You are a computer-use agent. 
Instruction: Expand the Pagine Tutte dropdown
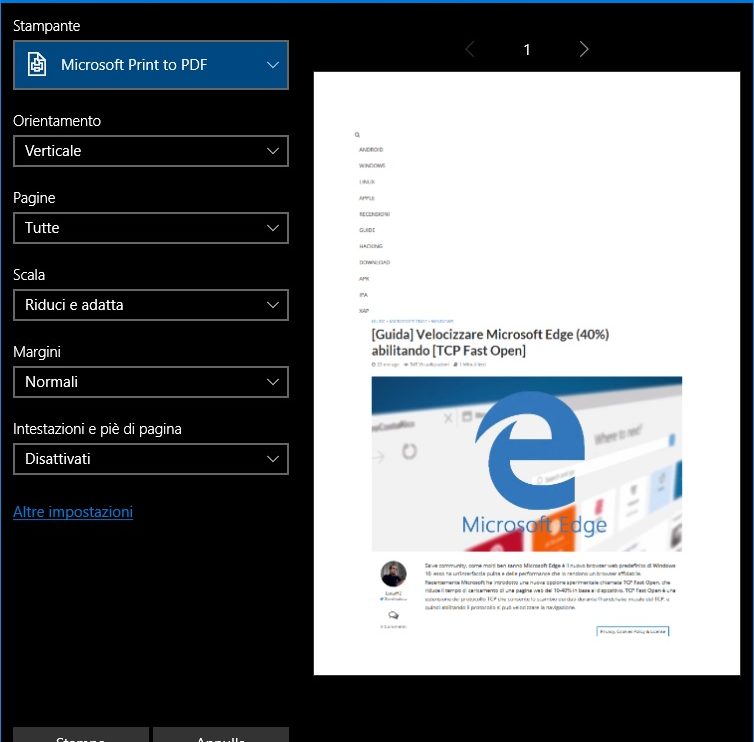[x=151, y=228]
